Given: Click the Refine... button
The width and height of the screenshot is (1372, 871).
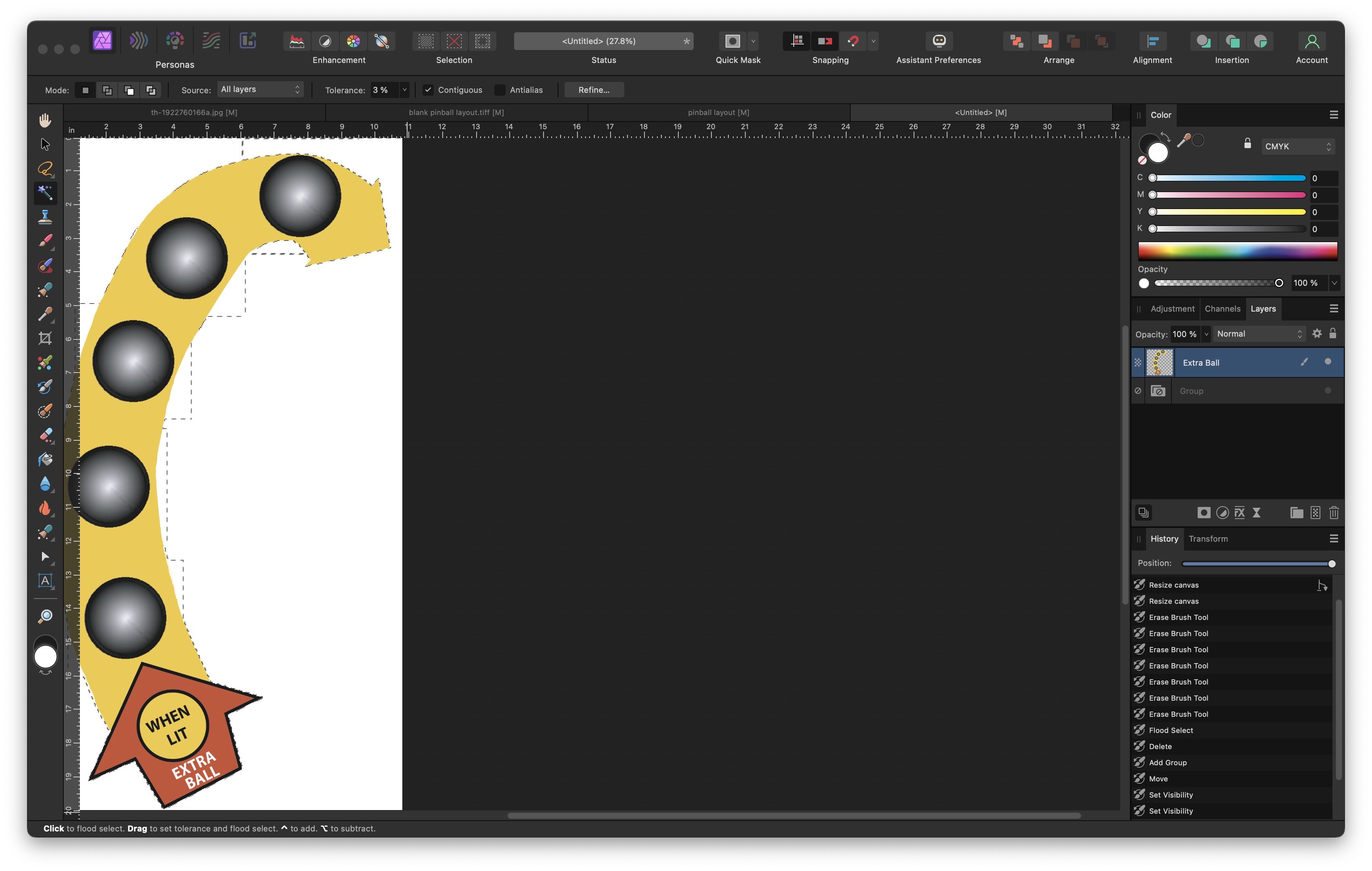Looking at the screenshot, I should pyautogui.click(x=594, y=90).
